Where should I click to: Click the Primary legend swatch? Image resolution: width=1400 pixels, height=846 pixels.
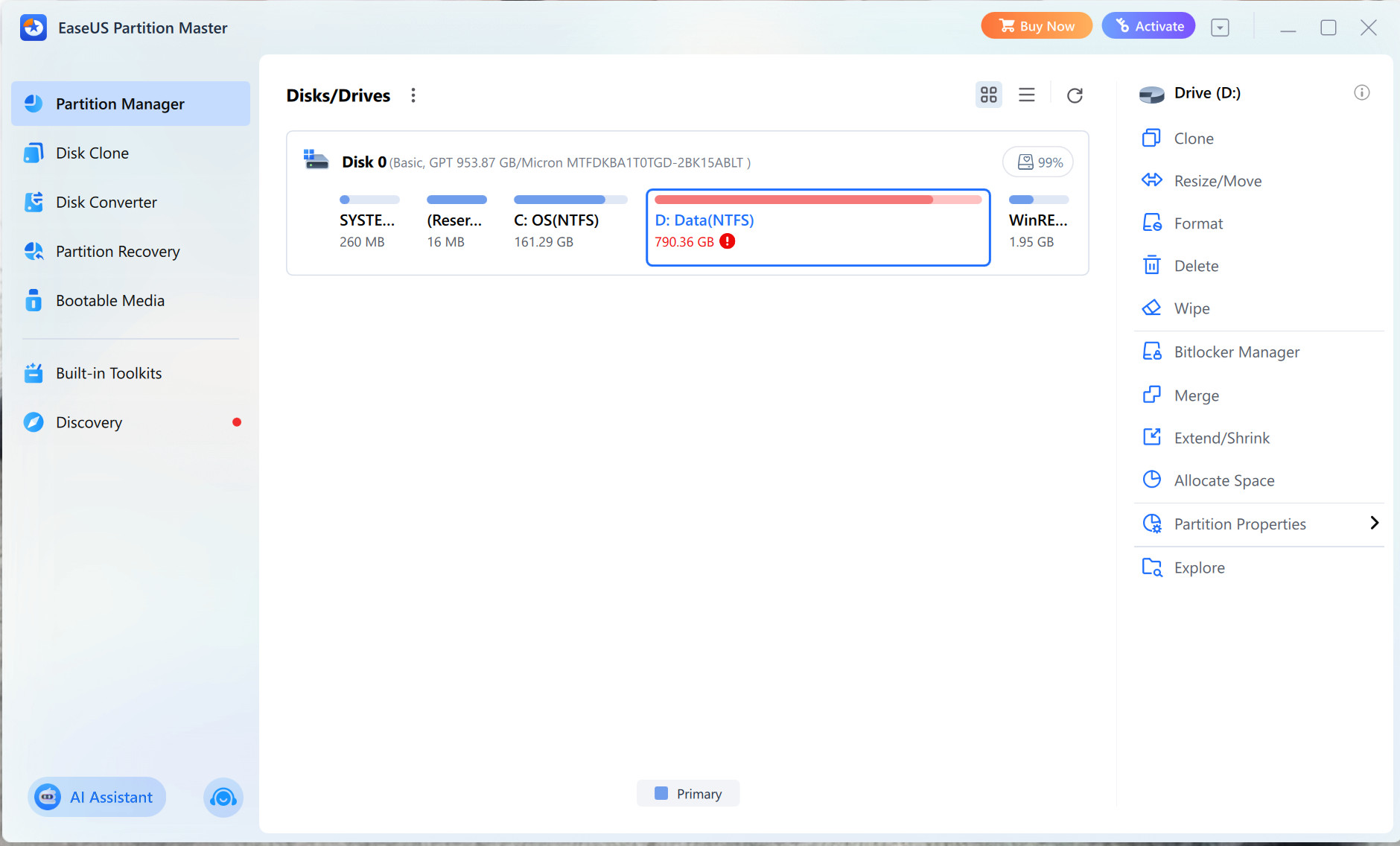[x=661, y=793]
